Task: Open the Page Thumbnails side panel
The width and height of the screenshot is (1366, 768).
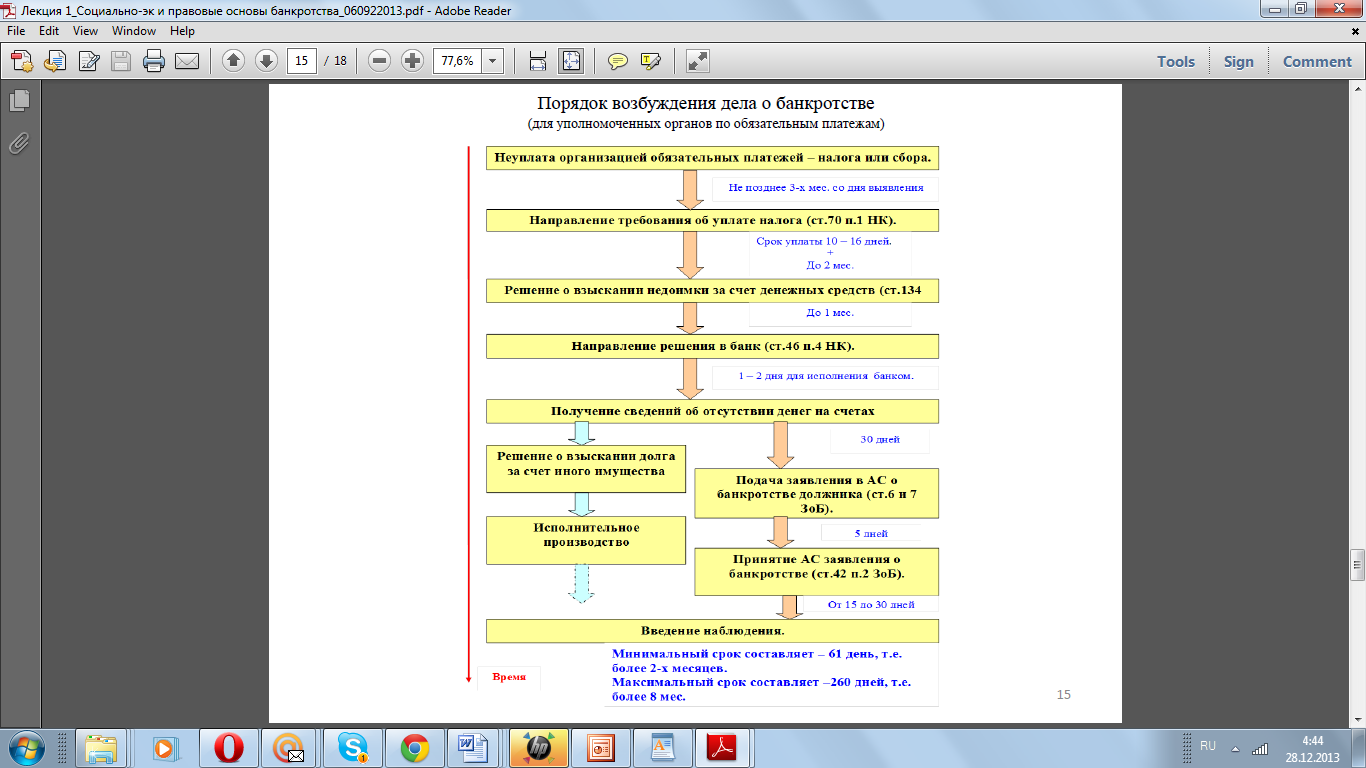Action: tap(19, 101)
